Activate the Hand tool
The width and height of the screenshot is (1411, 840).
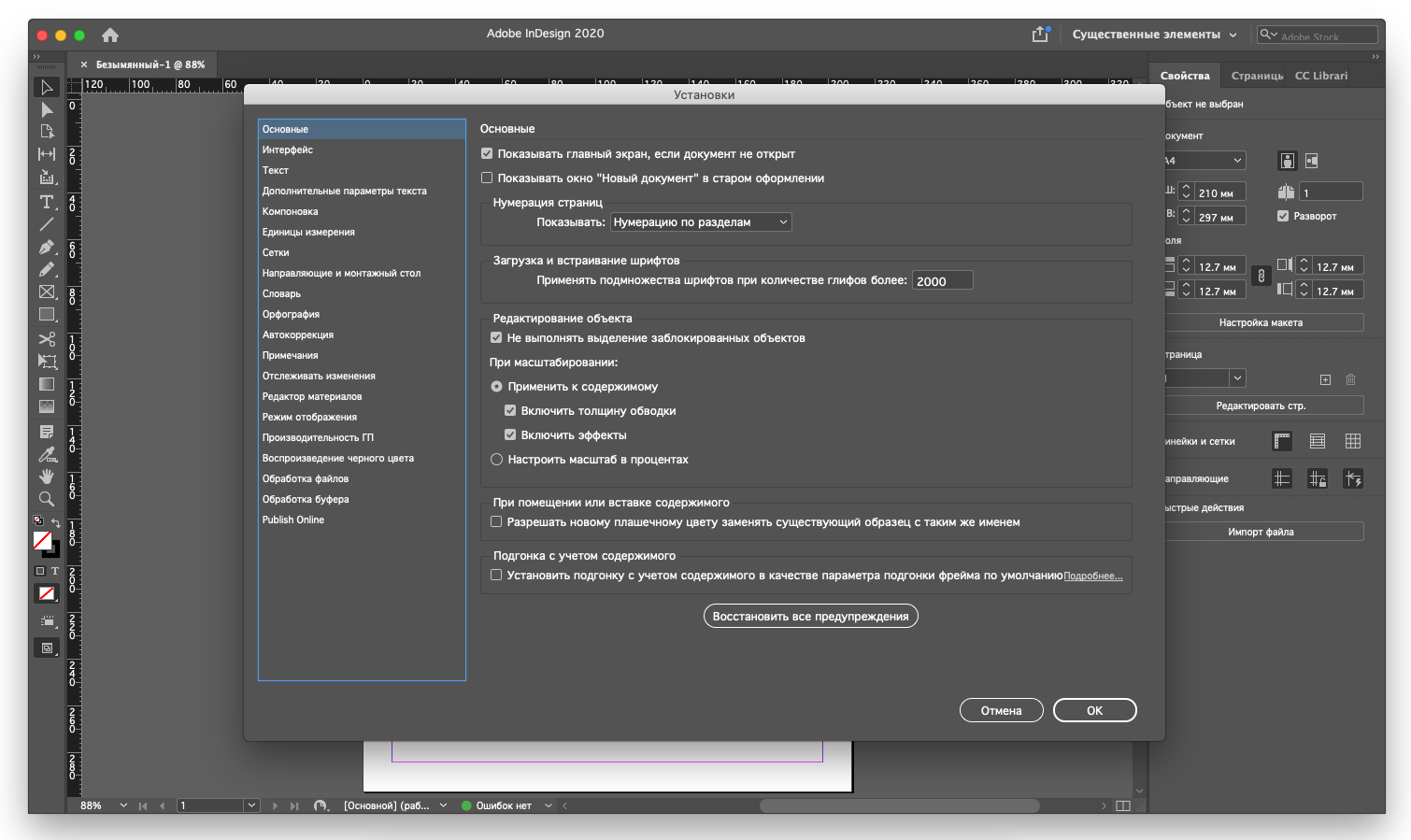[x=47, y=477]
